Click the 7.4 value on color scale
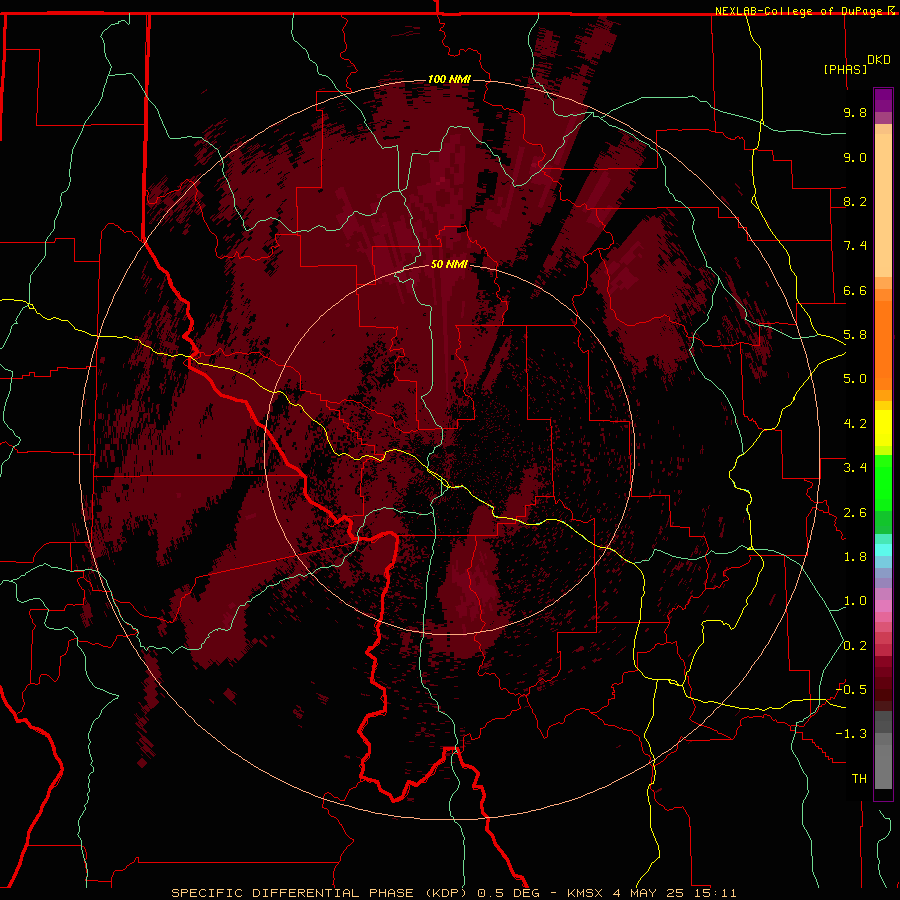This screenshot has width=900, height=900. tap(855, 246)
